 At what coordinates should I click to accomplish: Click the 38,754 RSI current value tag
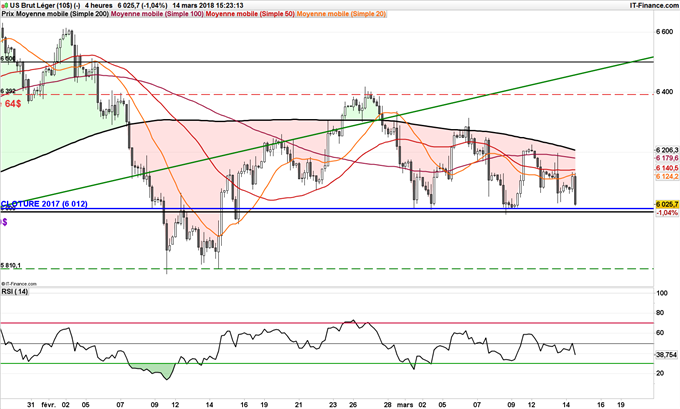(x=667, y=355)
